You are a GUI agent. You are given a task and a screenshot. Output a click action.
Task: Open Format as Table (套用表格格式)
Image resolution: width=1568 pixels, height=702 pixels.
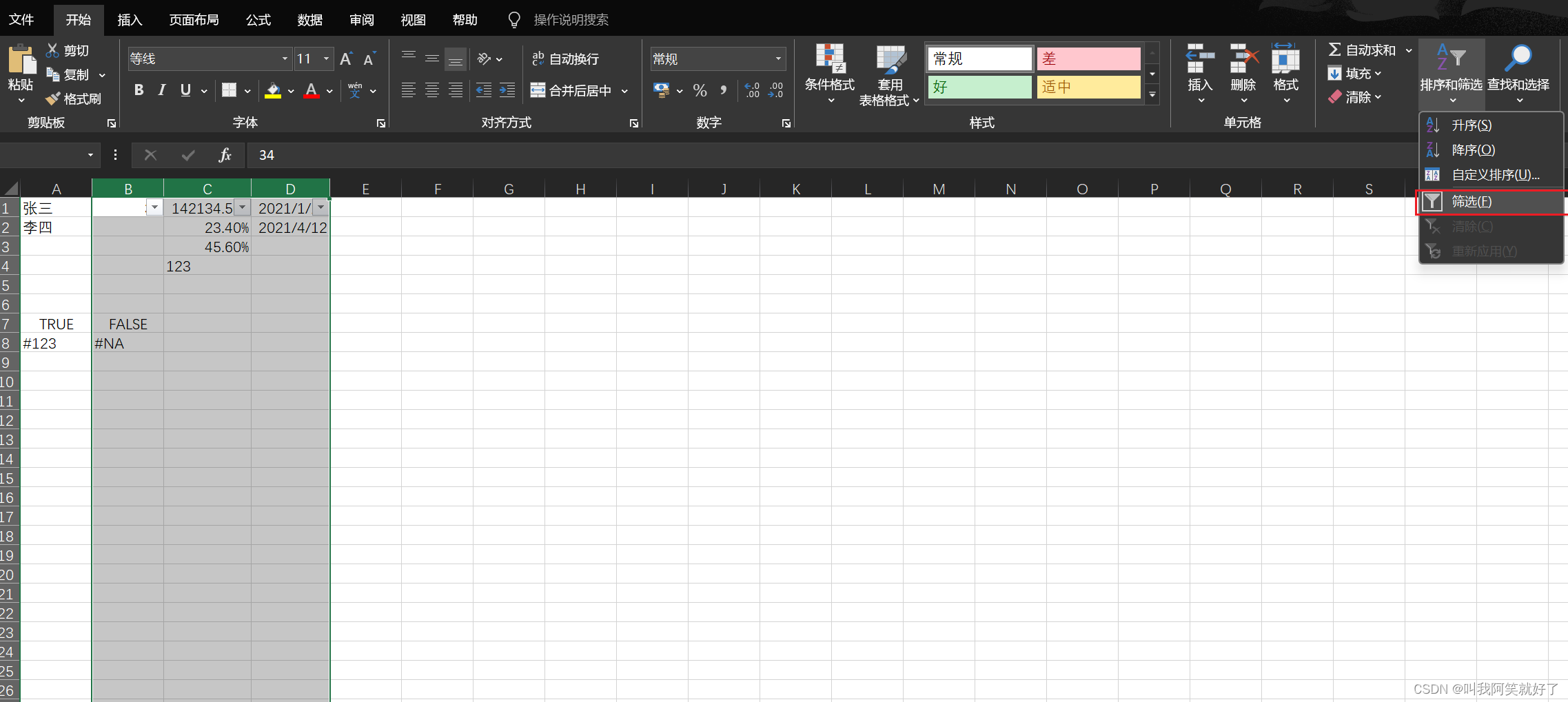tap(890, 75)
